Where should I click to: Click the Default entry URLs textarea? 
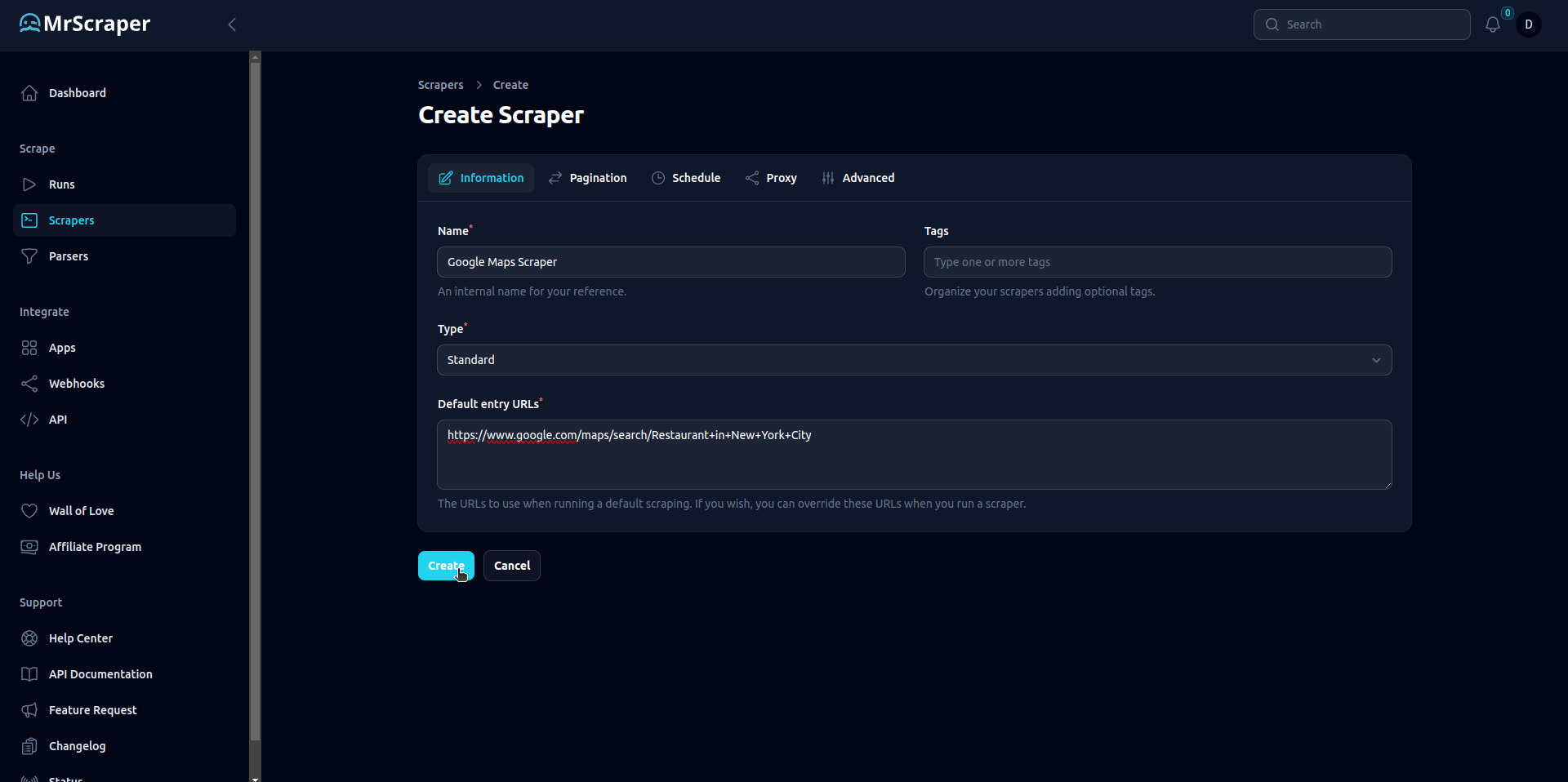coord(915,455)
